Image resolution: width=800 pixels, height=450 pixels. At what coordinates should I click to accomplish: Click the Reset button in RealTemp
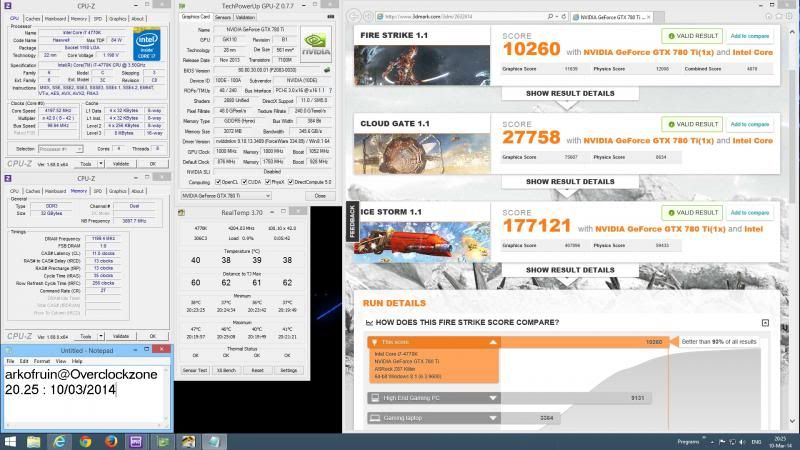(257, 370)
